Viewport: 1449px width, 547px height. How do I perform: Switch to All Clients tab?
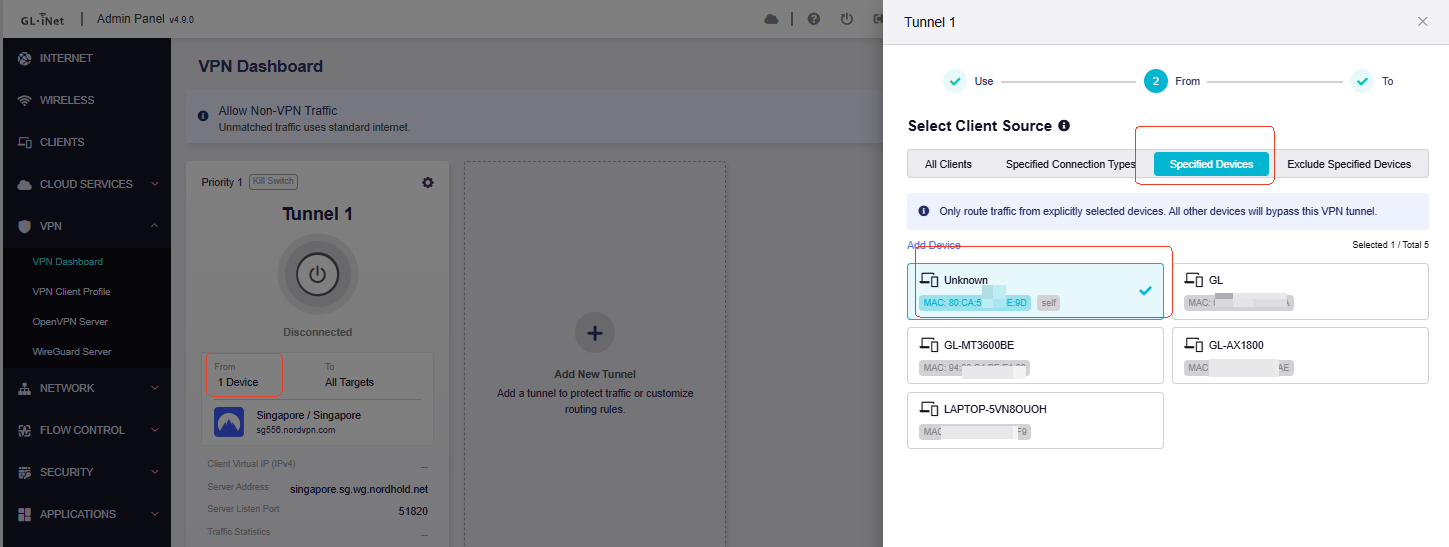point(948,164)
